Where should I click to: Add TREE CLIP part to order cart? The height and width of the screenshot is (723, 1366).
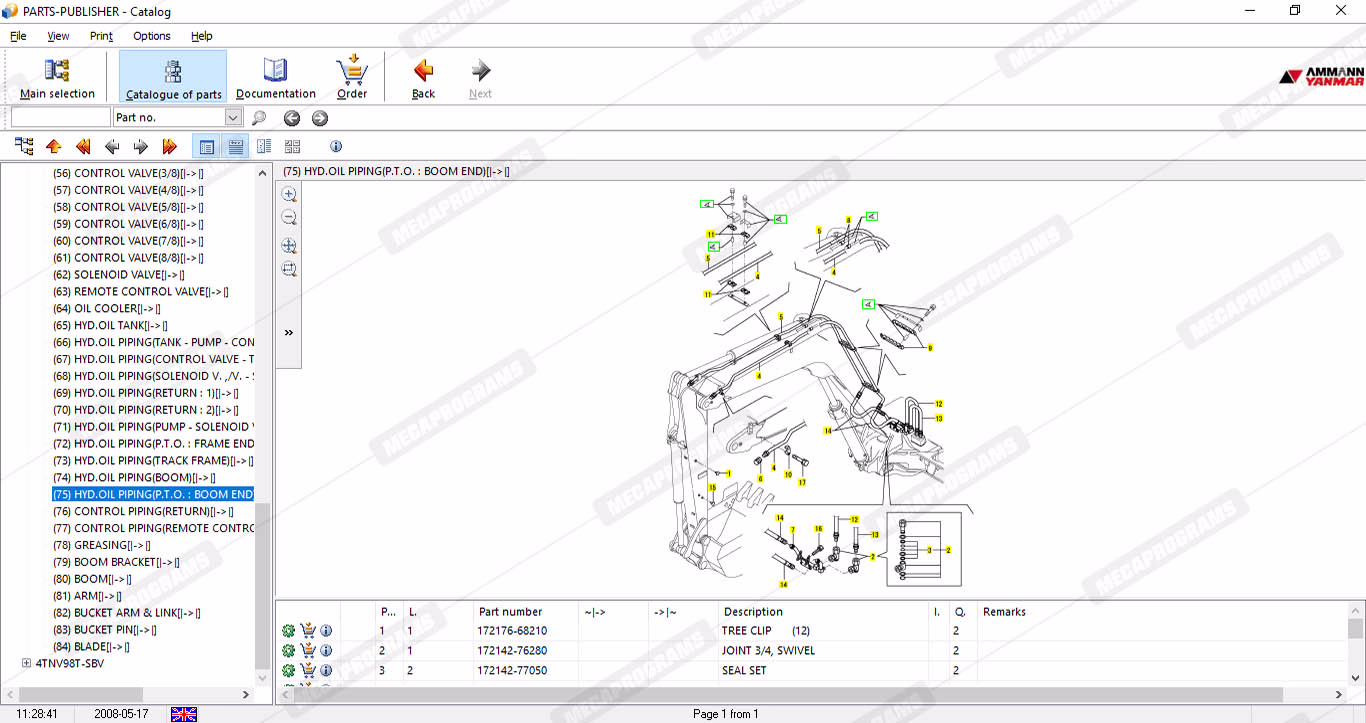point(307,631)
